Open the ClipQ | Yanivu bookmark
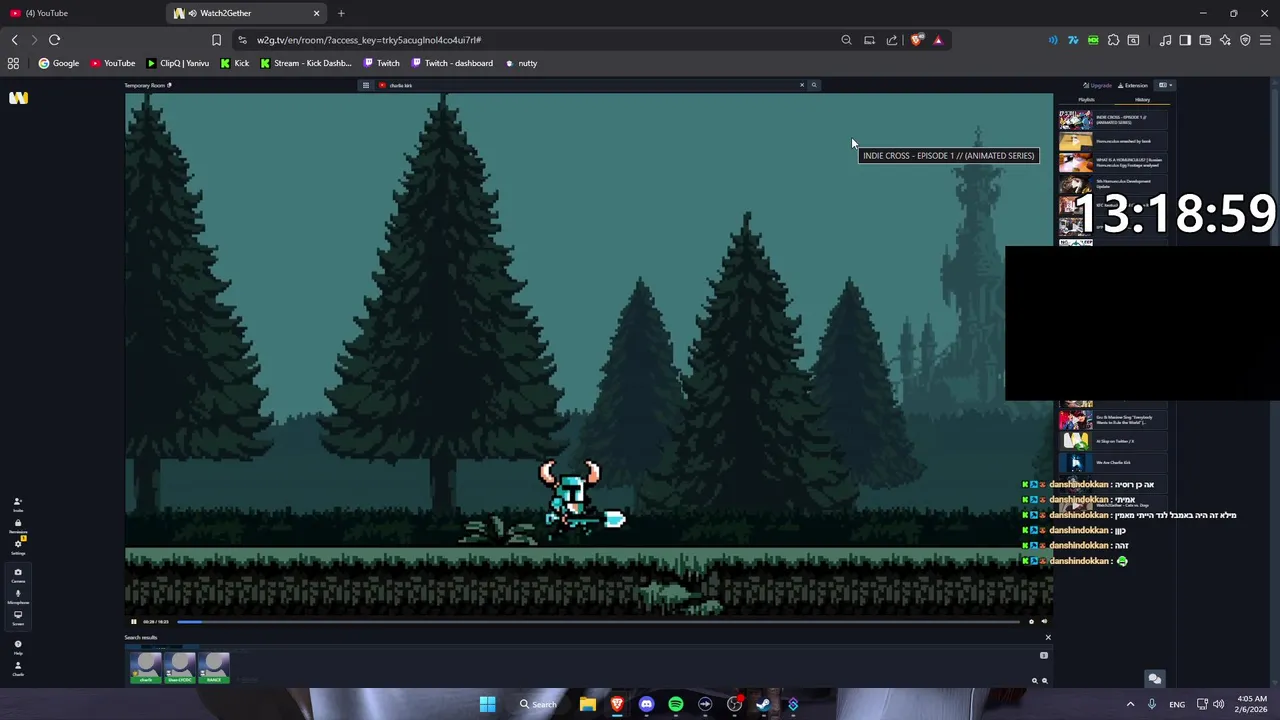This screenshot has height=720, width=1280. pos(178,63)
